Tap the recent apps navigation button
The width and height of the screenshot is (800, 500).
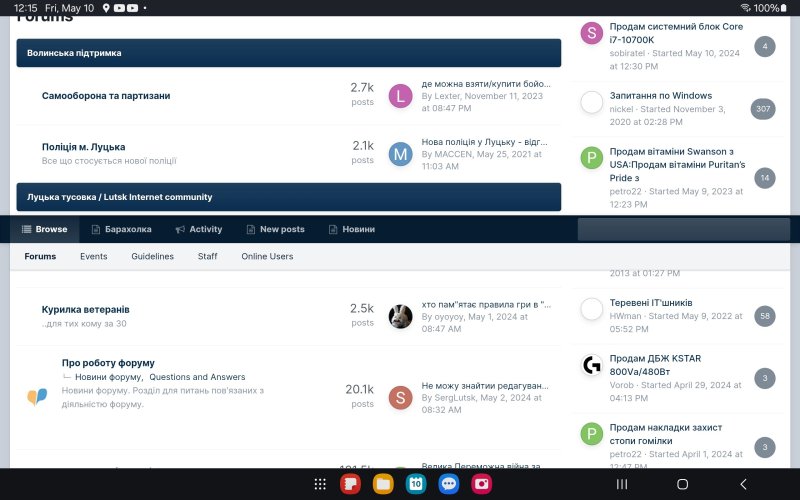[621, 484]
